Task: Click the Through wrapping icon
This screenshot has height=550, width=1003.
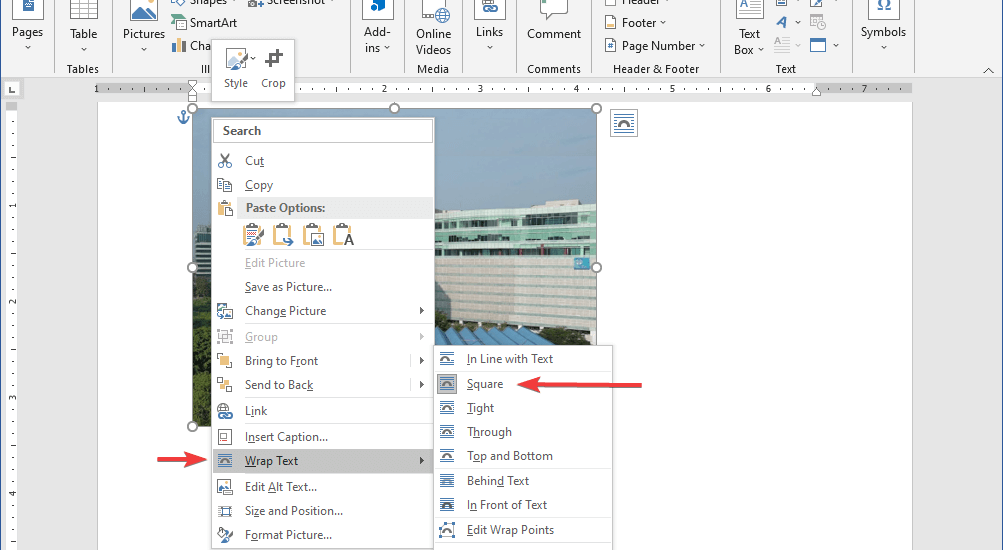Action: [447, 432]
